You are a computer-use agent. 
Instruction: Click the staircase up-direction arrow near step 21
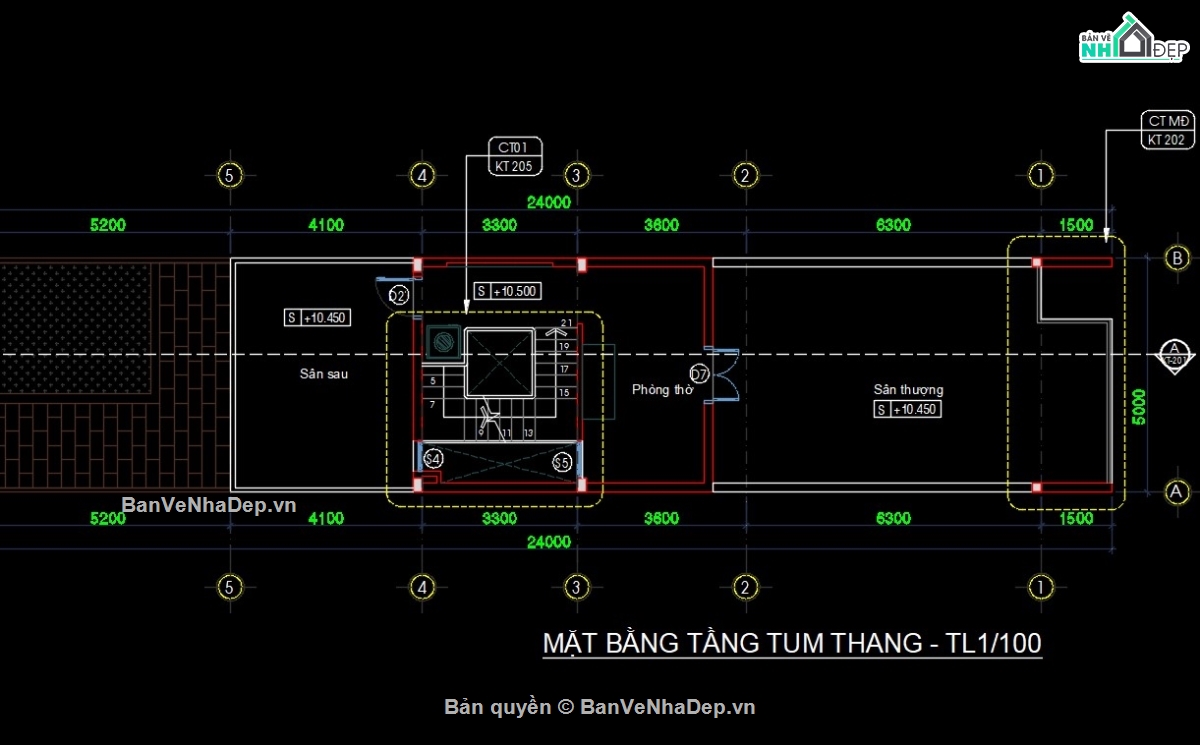[x=553, y=333]
